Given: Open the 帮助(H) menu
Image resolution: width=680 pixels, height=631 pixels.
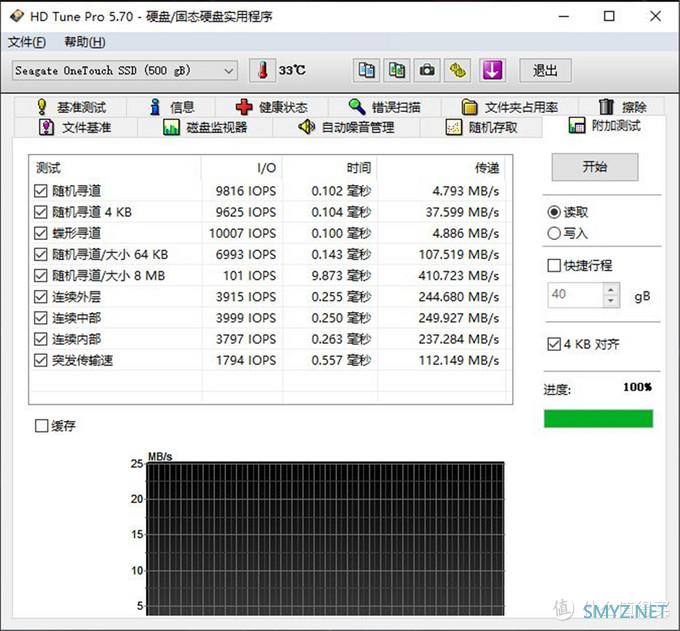Looking at the screenshot, I should [85, 42].
